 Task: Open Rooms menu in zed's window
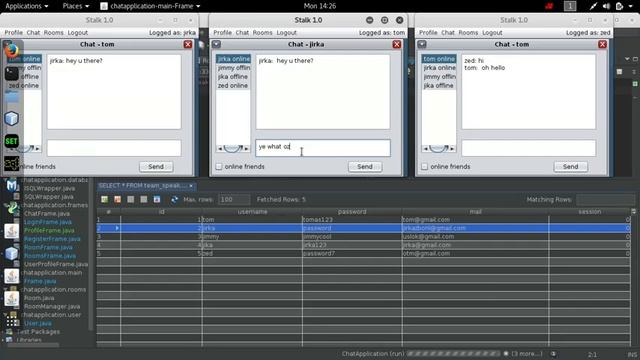[x=468, y=33]
